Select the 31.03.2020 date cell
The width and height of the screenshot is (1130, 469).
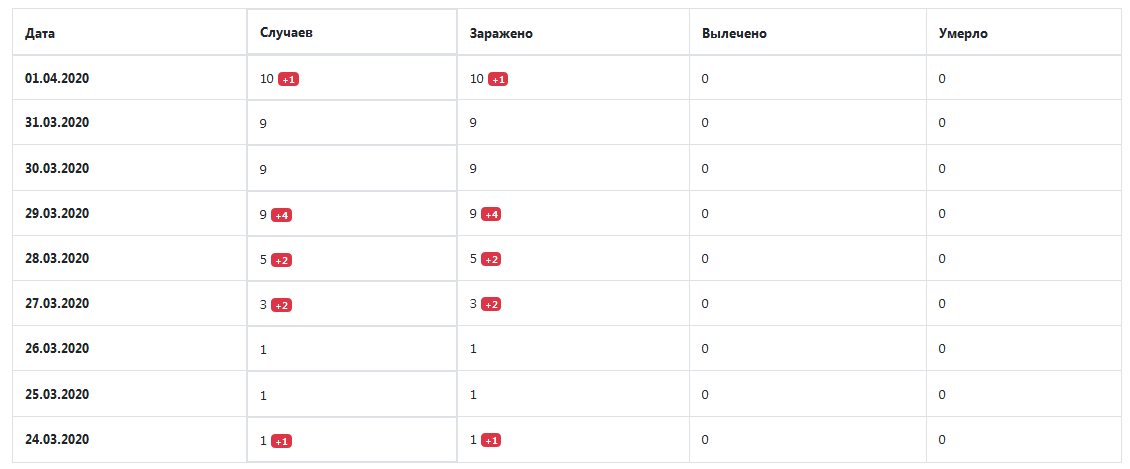coord(57,123)
